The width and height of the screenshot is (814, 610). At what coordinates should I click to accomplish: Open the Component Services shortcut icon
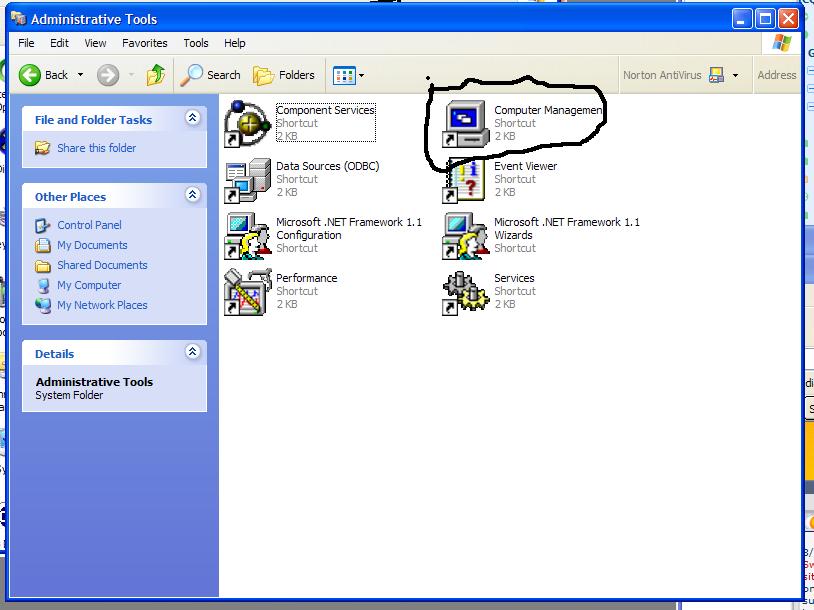point(247,123)
